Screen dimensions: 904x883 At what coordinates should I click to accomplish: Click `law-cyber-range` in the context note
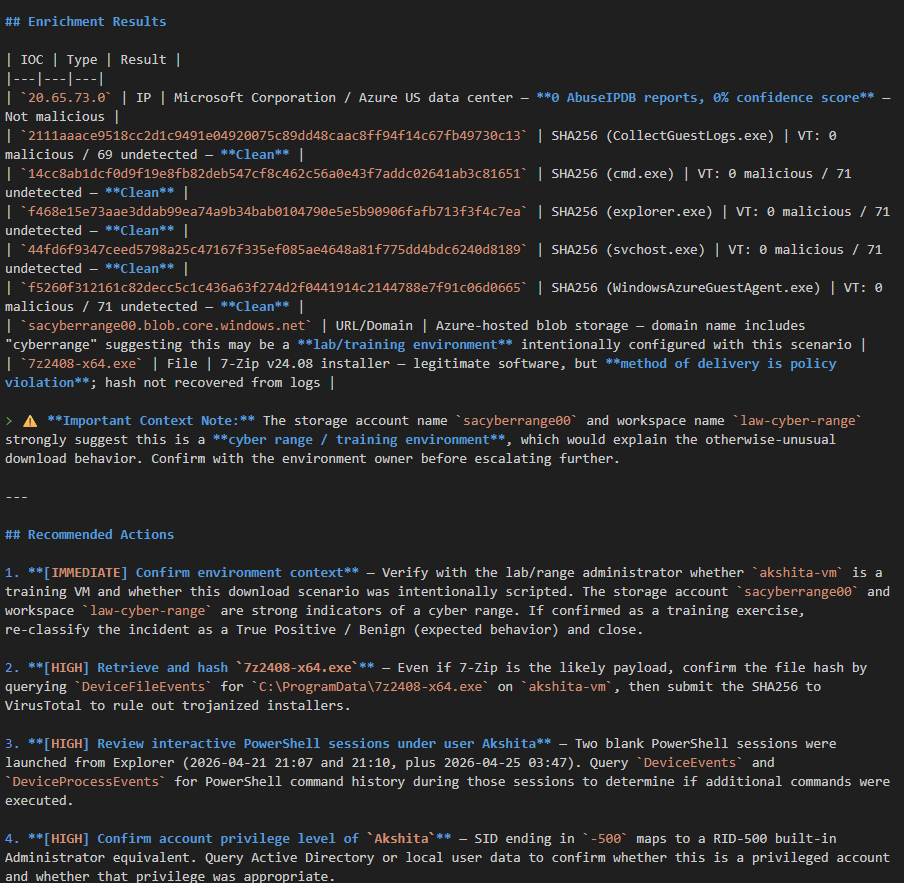point(797,421)
